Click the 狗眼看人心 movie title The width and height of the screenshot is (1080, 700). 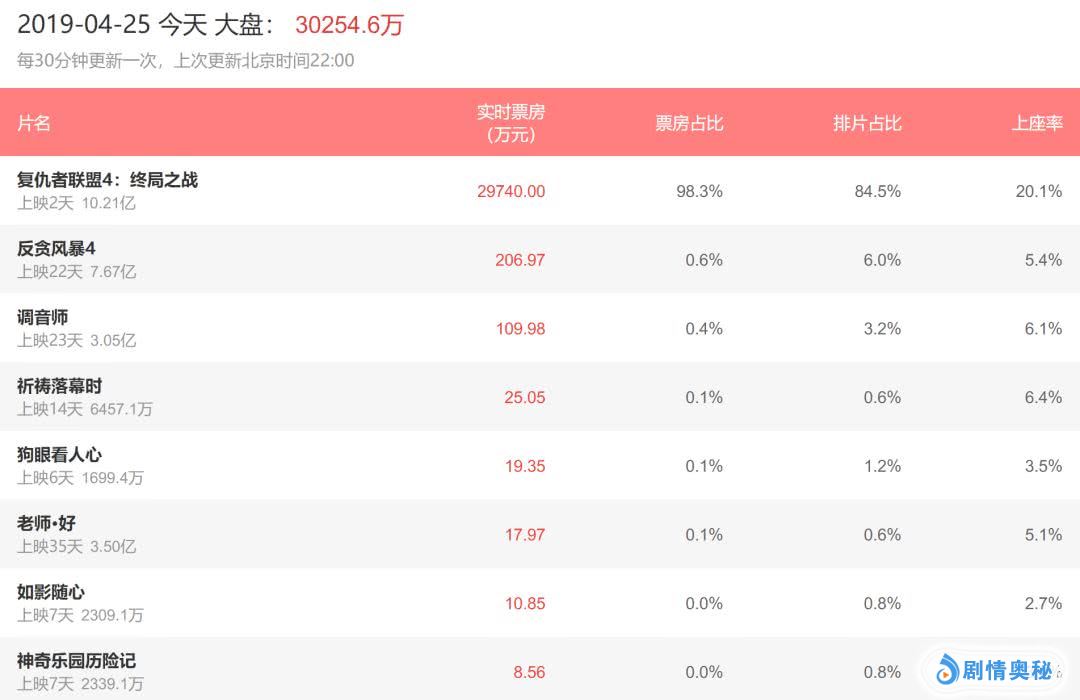(x=60, y=455)
